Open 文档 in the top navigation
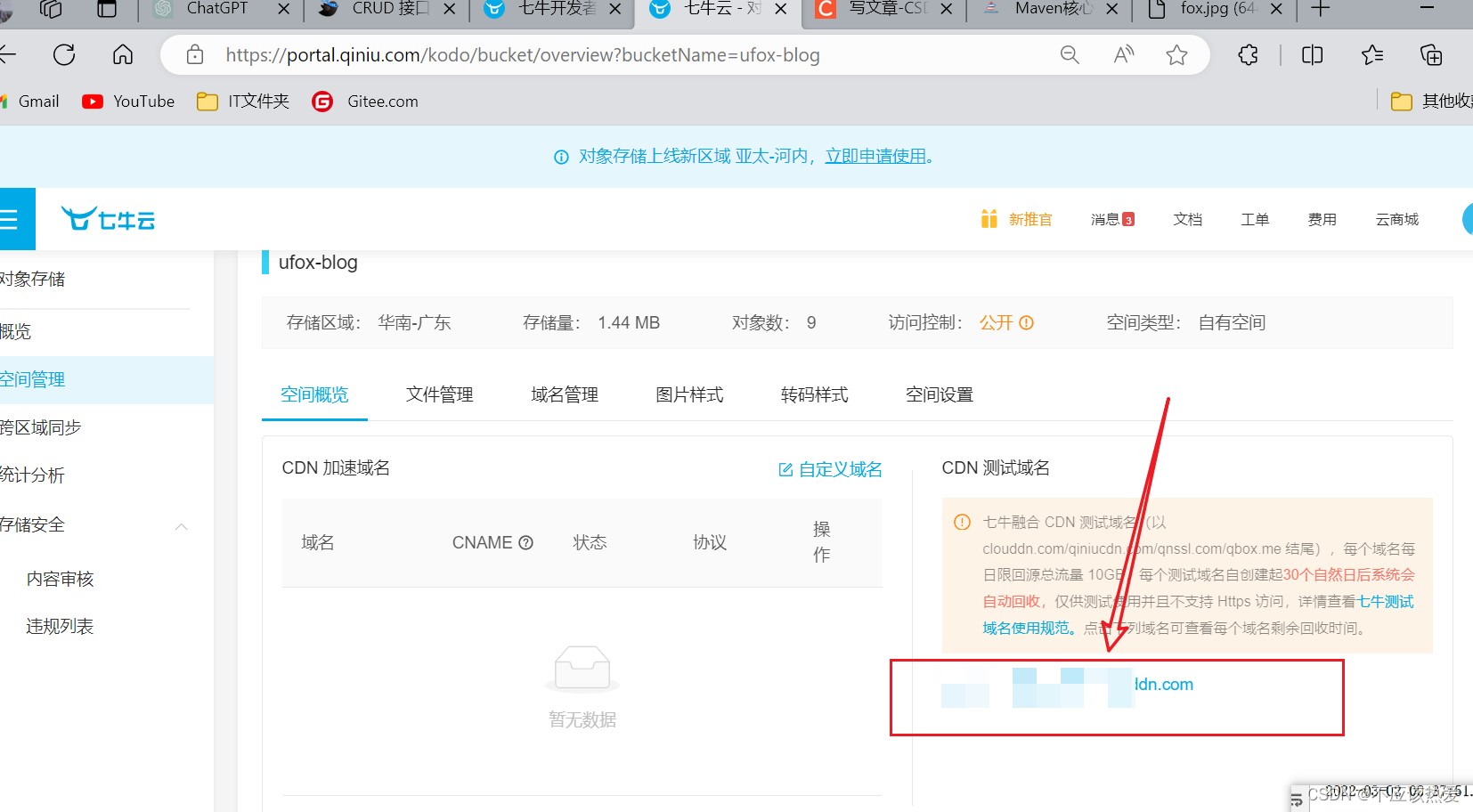 point(1187,219)
